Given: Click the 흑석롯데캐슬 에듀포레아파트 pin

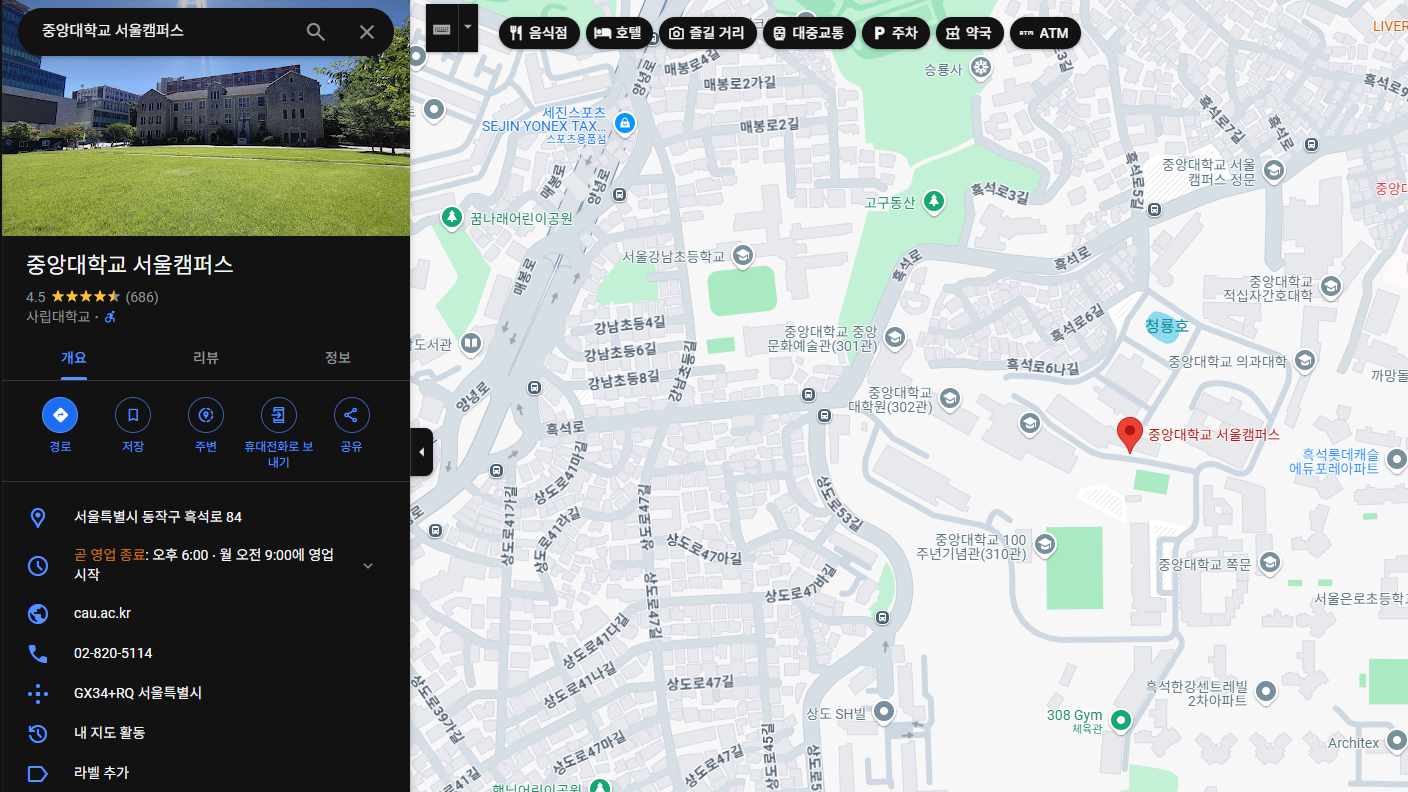Looking at the screenshot, I should 1397,460.
